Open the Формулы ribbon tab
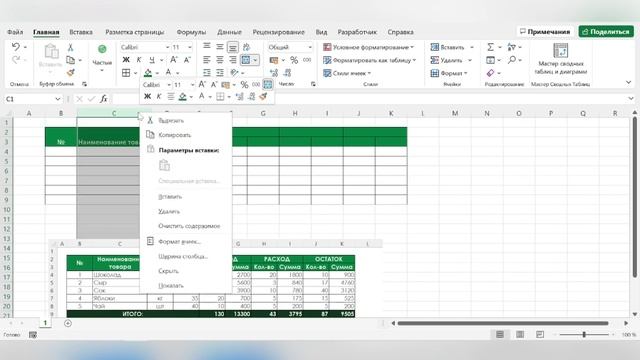The width and height of the screenshot is (640, 360). 191,32
